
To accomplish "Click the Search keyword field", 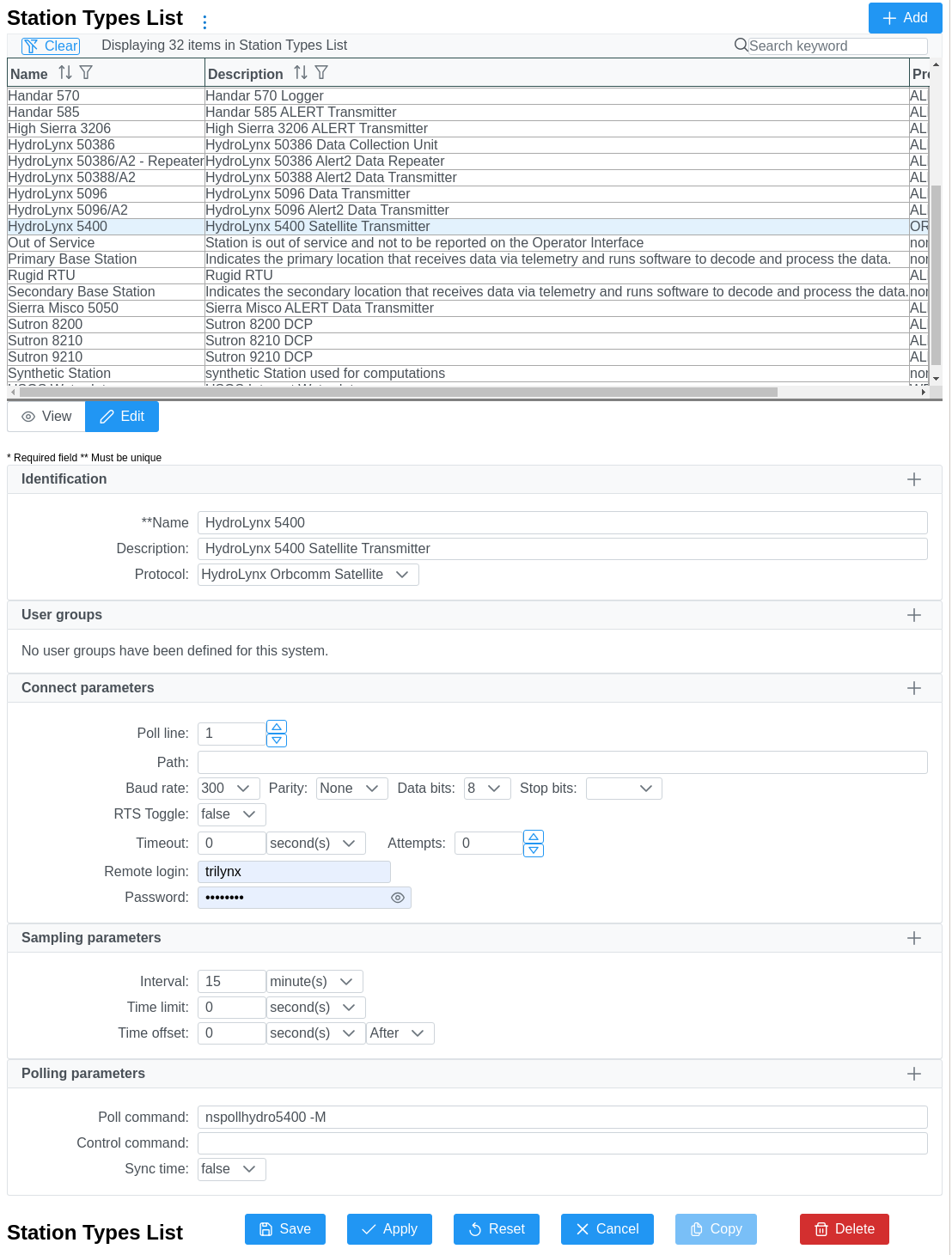I will [x=836, y=46].
